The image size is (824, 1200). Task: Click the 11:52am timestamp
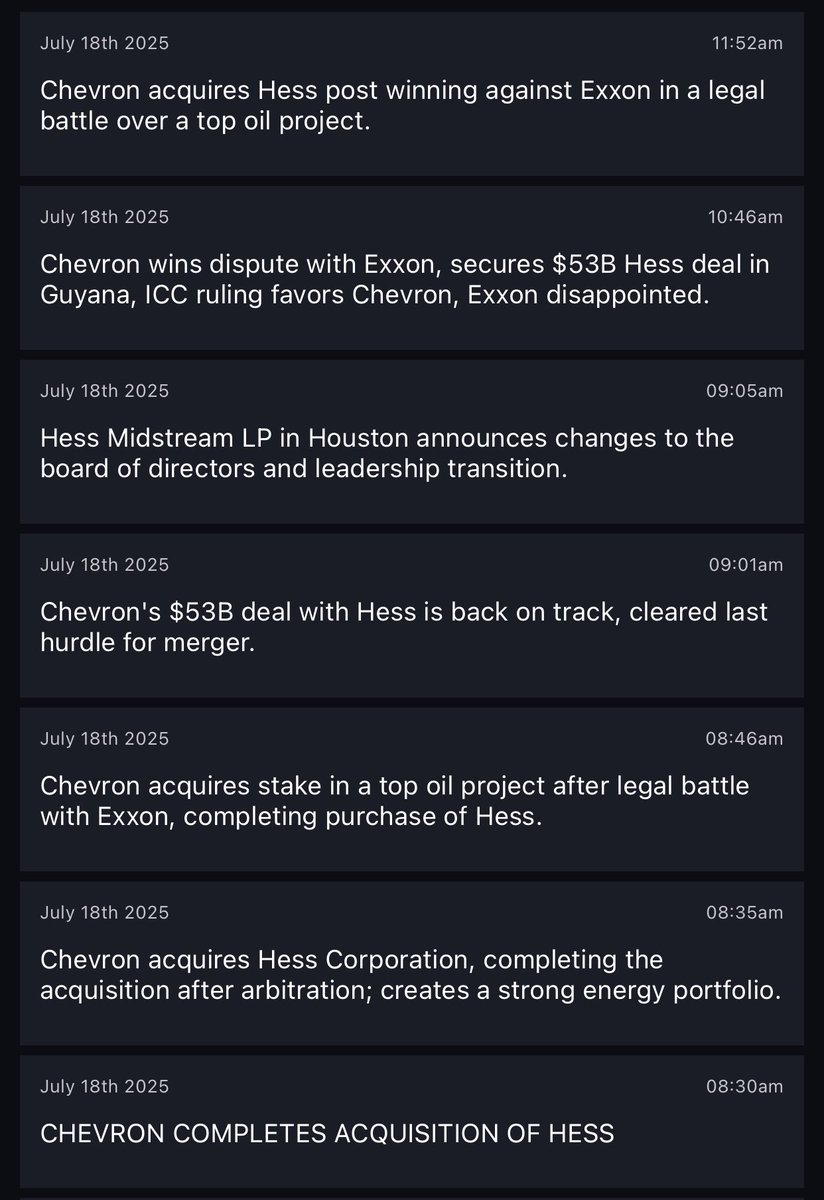[747, 43]
